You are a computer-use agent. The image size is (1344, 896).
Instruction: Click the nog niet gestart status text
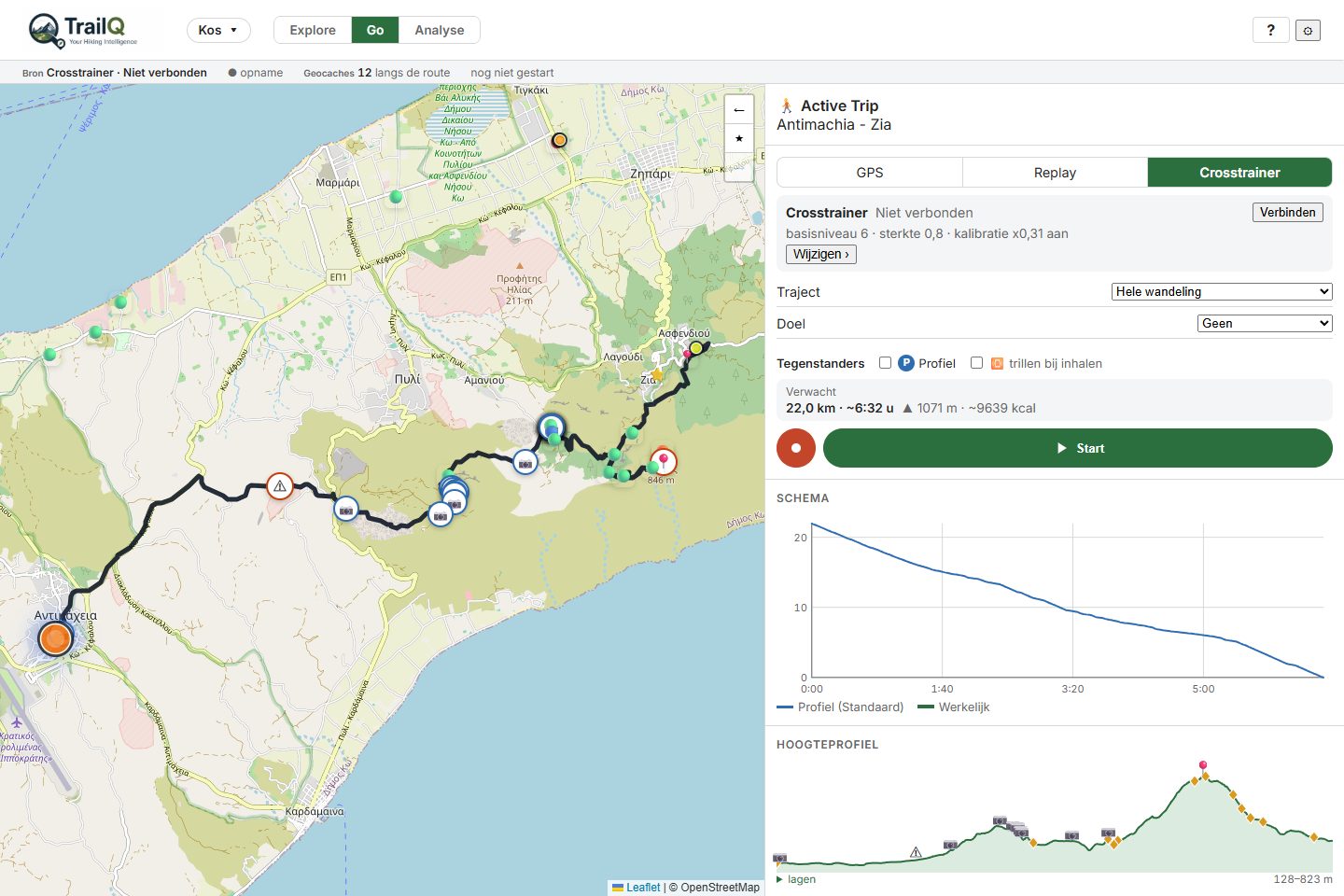click(512, 73)
